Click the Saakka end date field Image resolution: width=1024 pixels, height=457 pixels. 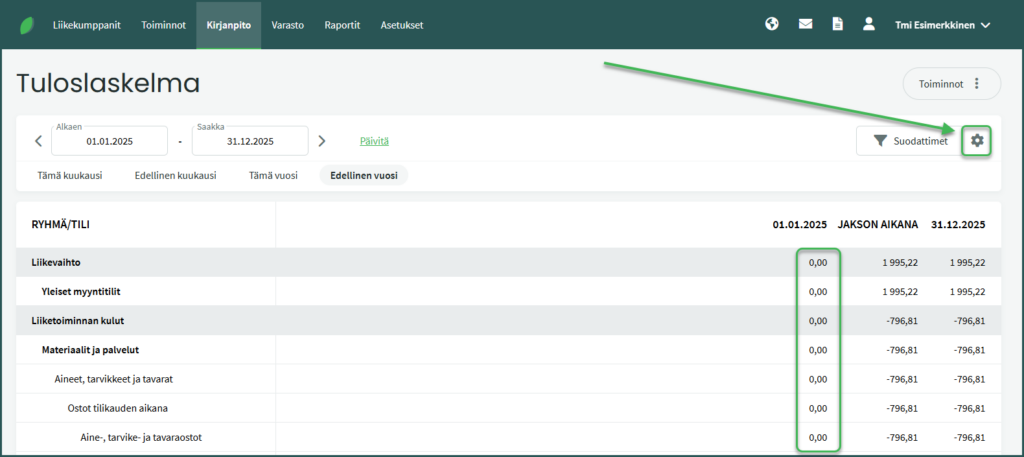[249, 142]
